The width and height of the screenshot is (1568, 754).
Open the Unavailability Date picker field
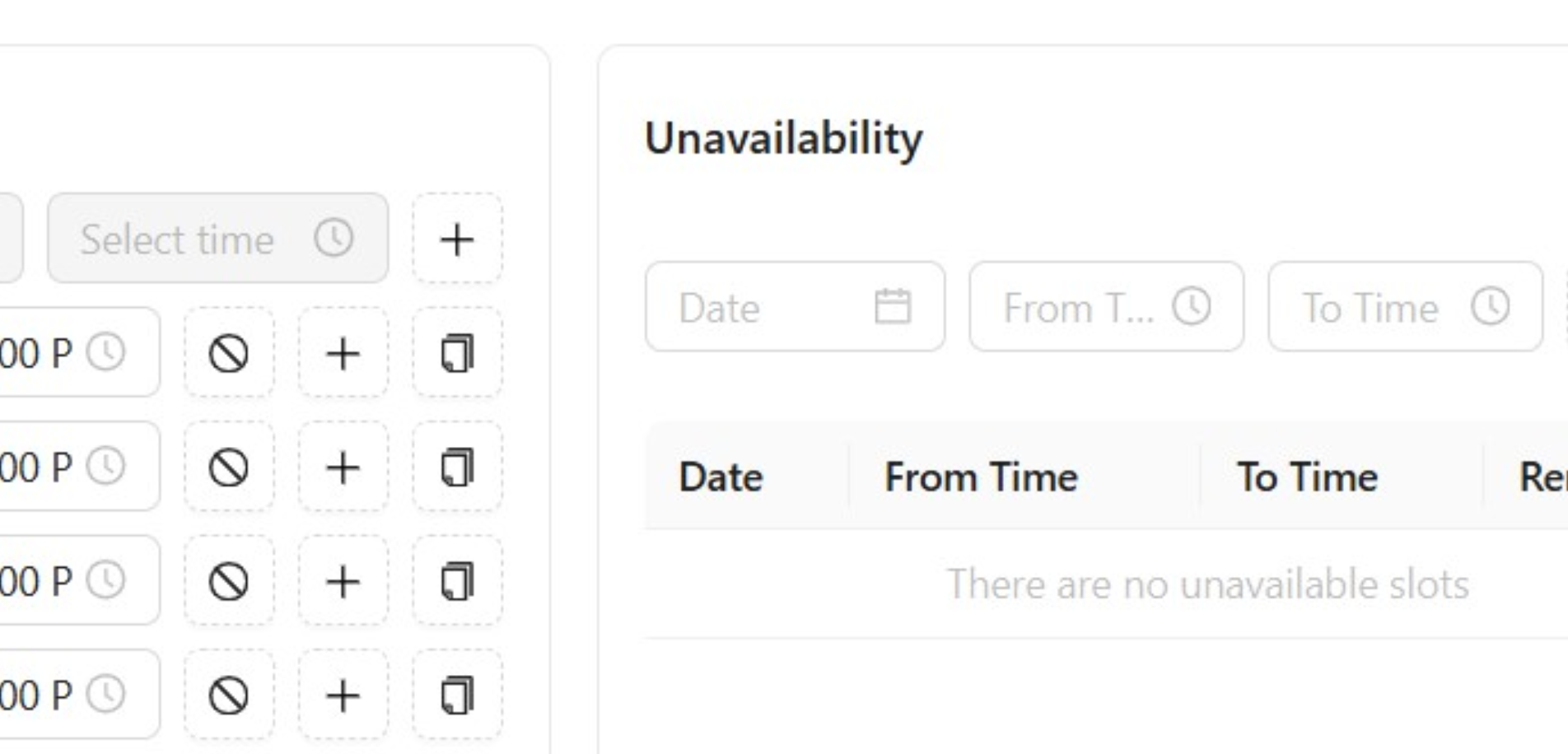795,307
